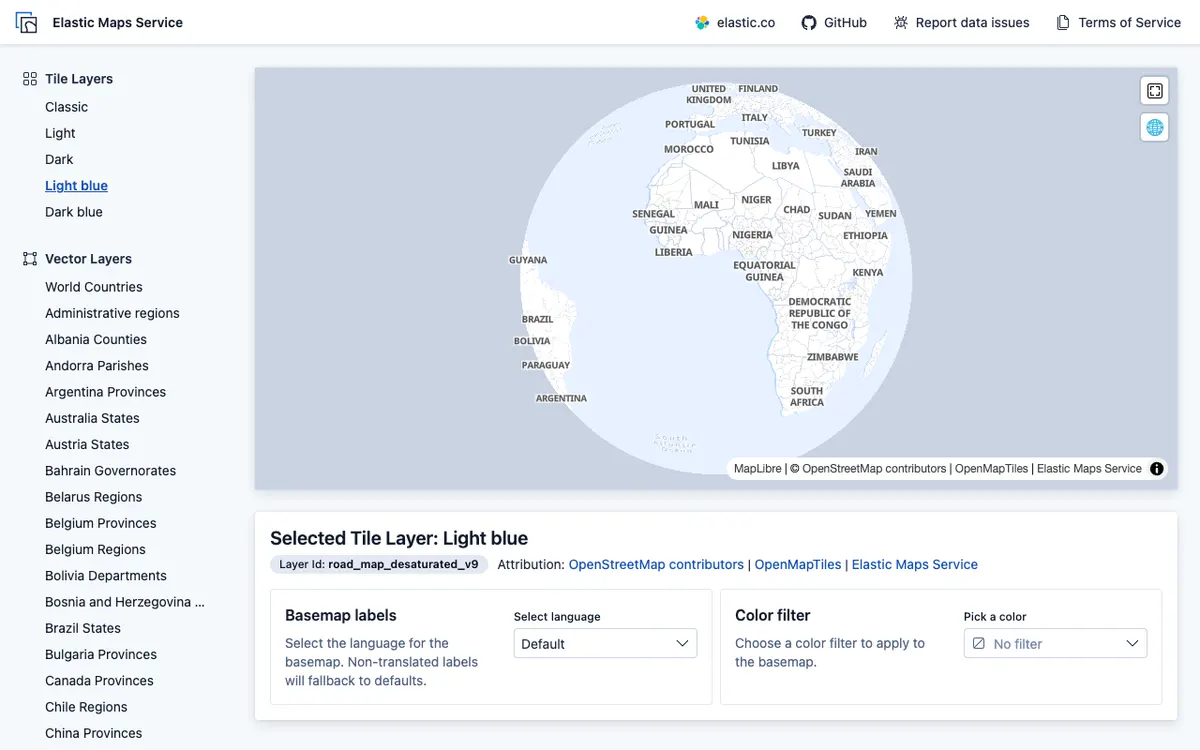Open Australia States vector layer
The image size is (1200, 750).
pyautogui.click(x=92, y=418)
